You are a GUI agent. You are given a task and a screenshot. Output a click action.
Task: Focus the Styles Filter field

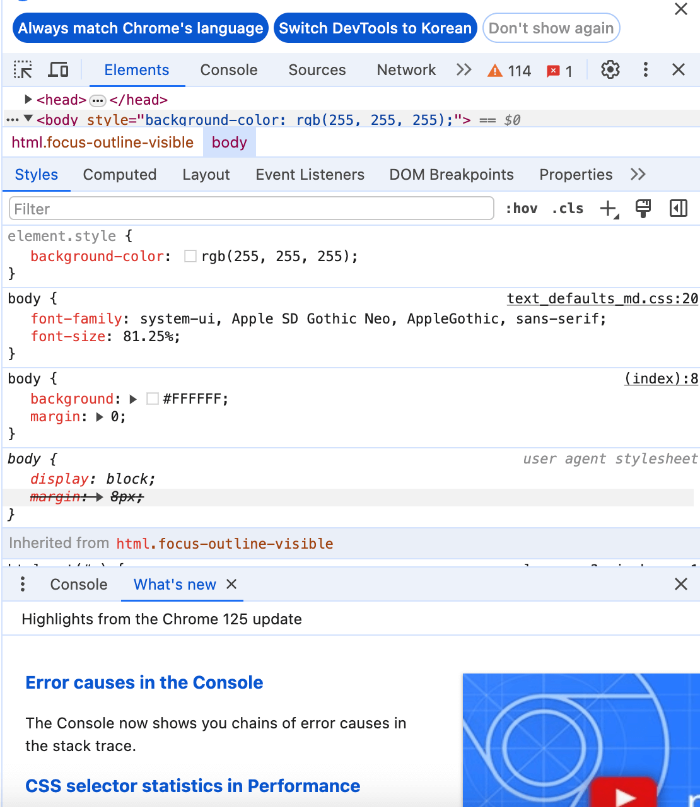tap(251, 208)
